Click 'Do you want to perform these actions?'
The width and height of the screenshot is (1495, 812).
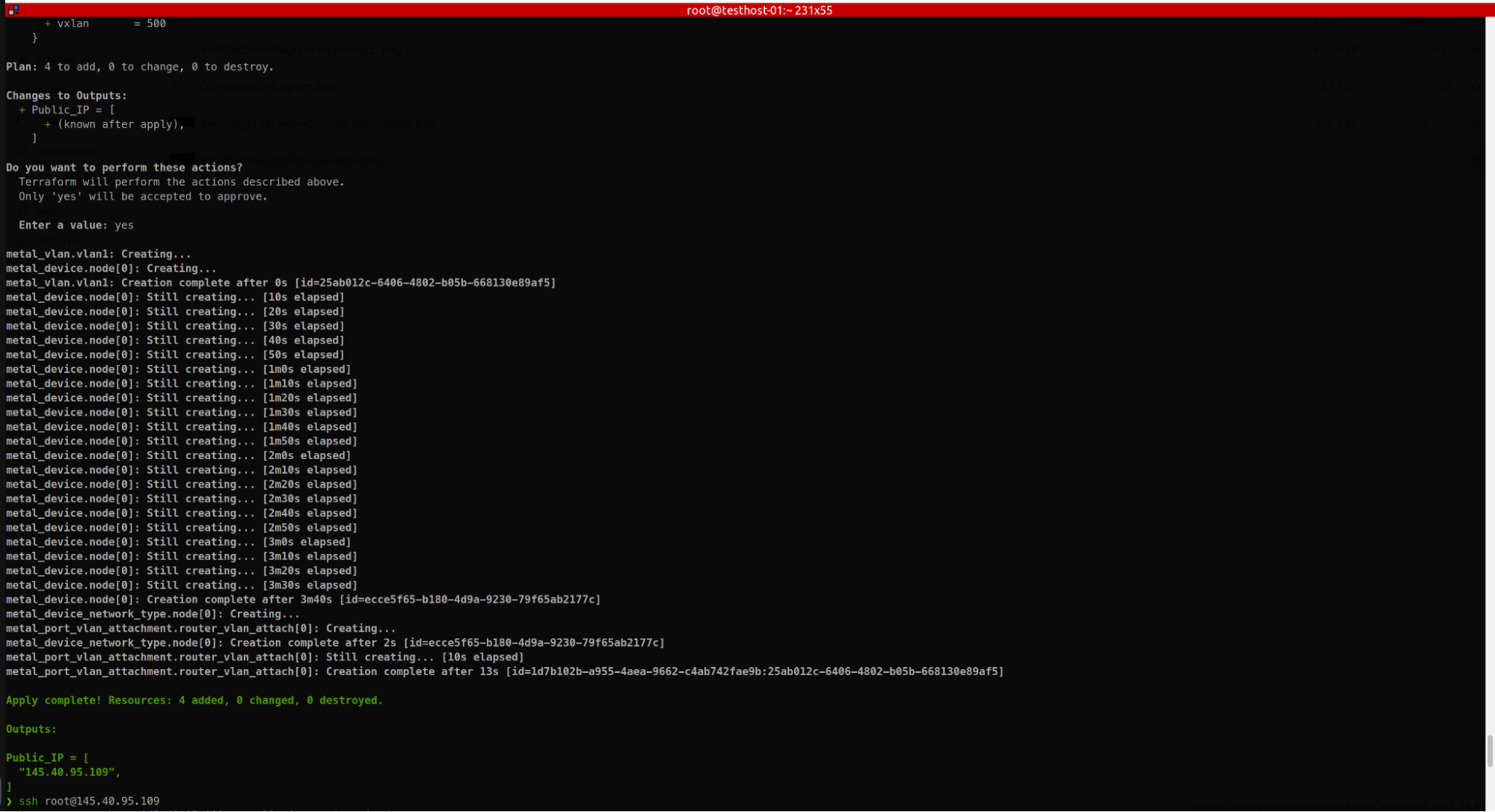coord(124,167)
